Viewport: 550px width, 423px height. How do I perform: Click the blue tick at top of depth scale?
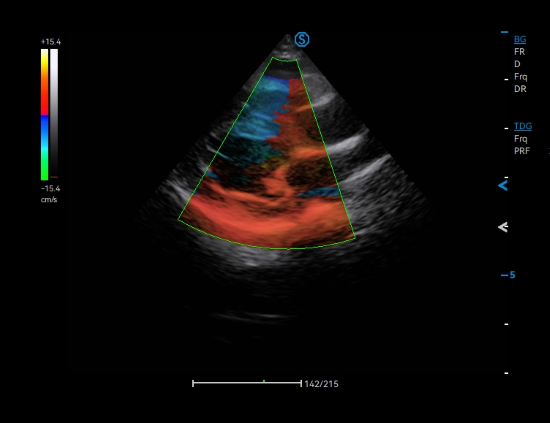[x=504, y=32]
